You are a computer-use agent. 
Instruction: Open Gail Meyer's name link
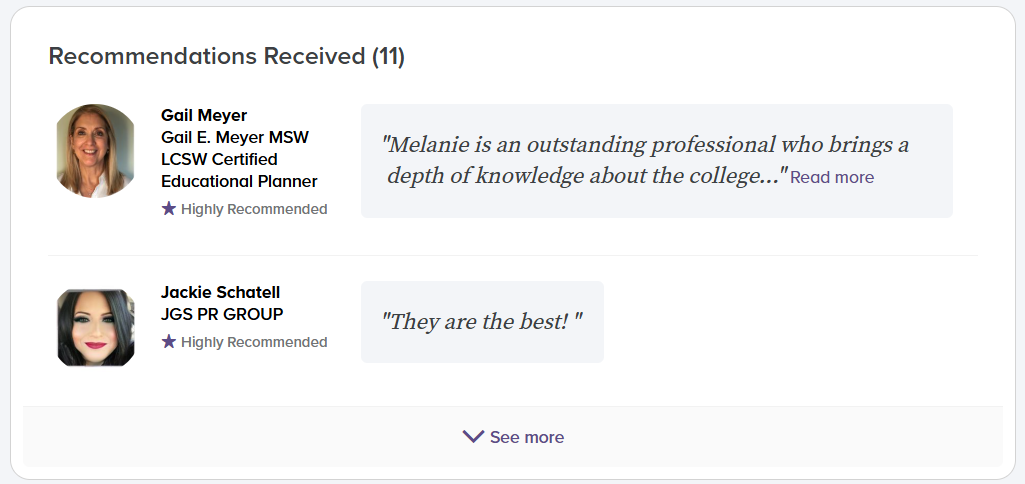tap(204, 115)
